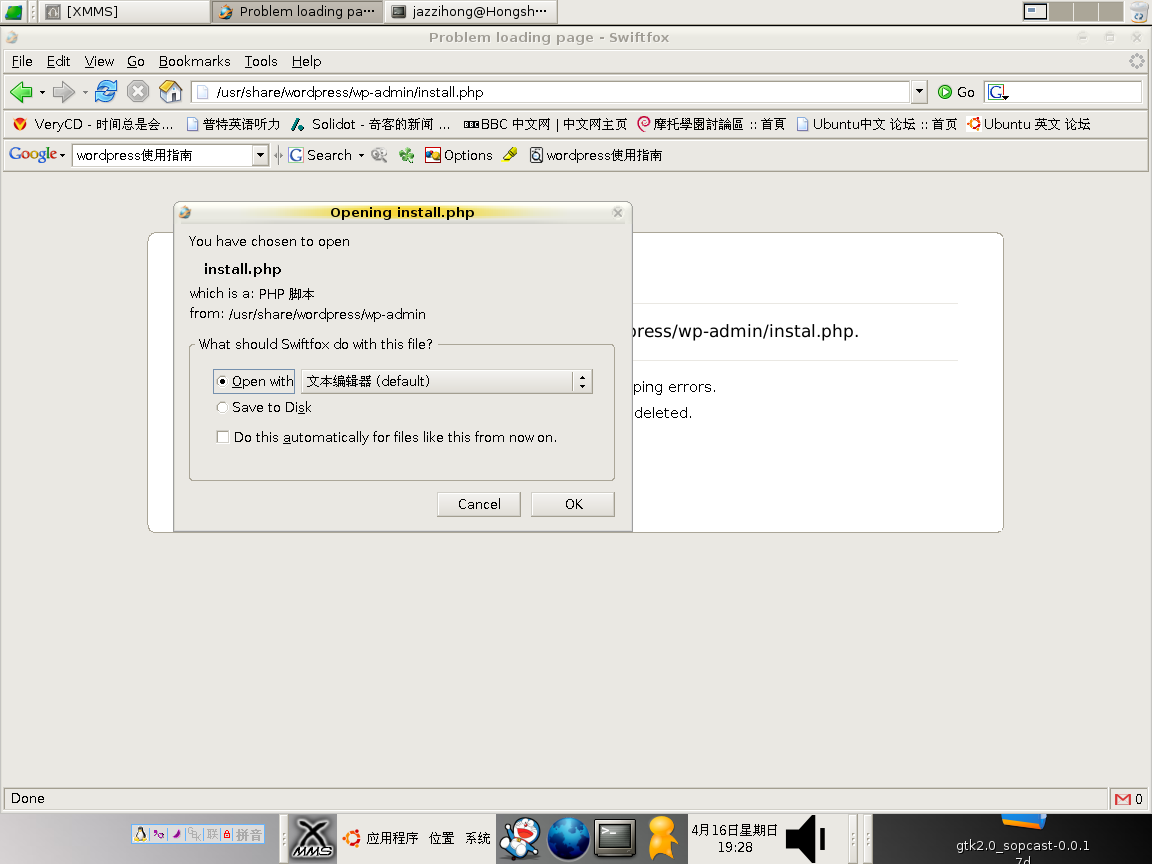The height and width of the screenshot is (864, 1152).
Task: Click the Google toolbar search text field
Action: (163, 155)
